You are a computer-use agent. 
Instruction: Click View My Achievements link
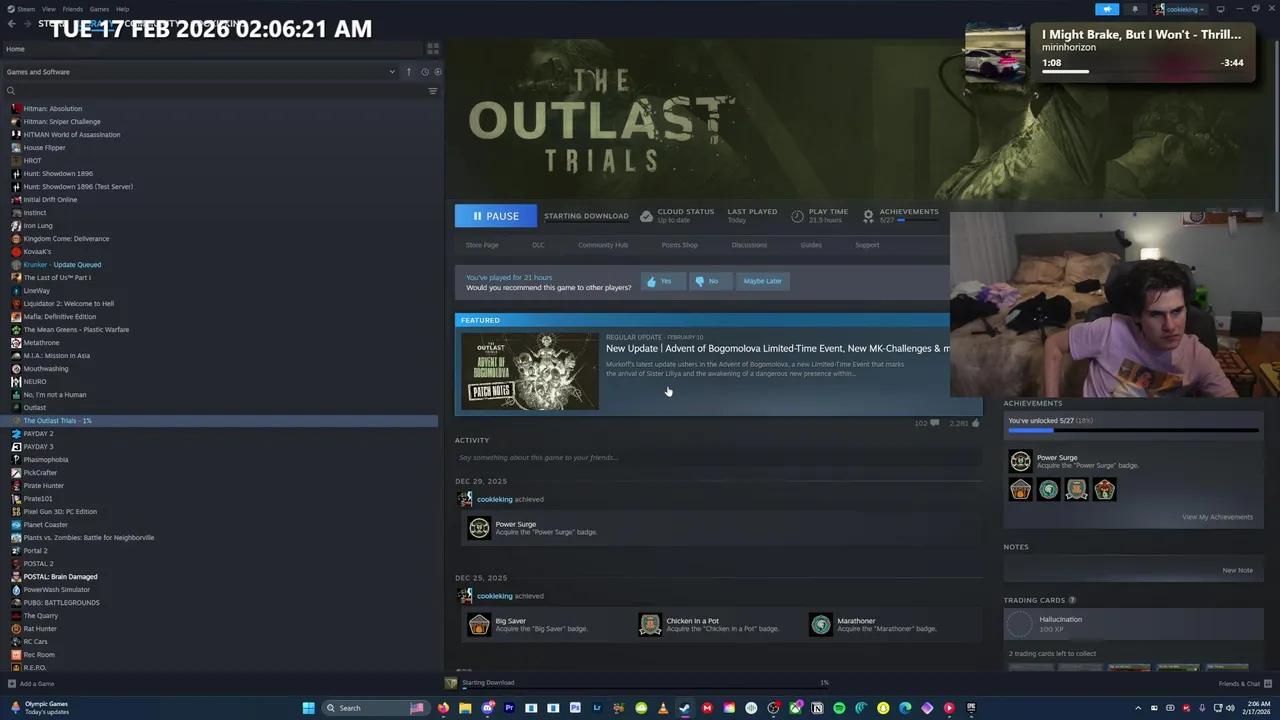(1217, 517)
